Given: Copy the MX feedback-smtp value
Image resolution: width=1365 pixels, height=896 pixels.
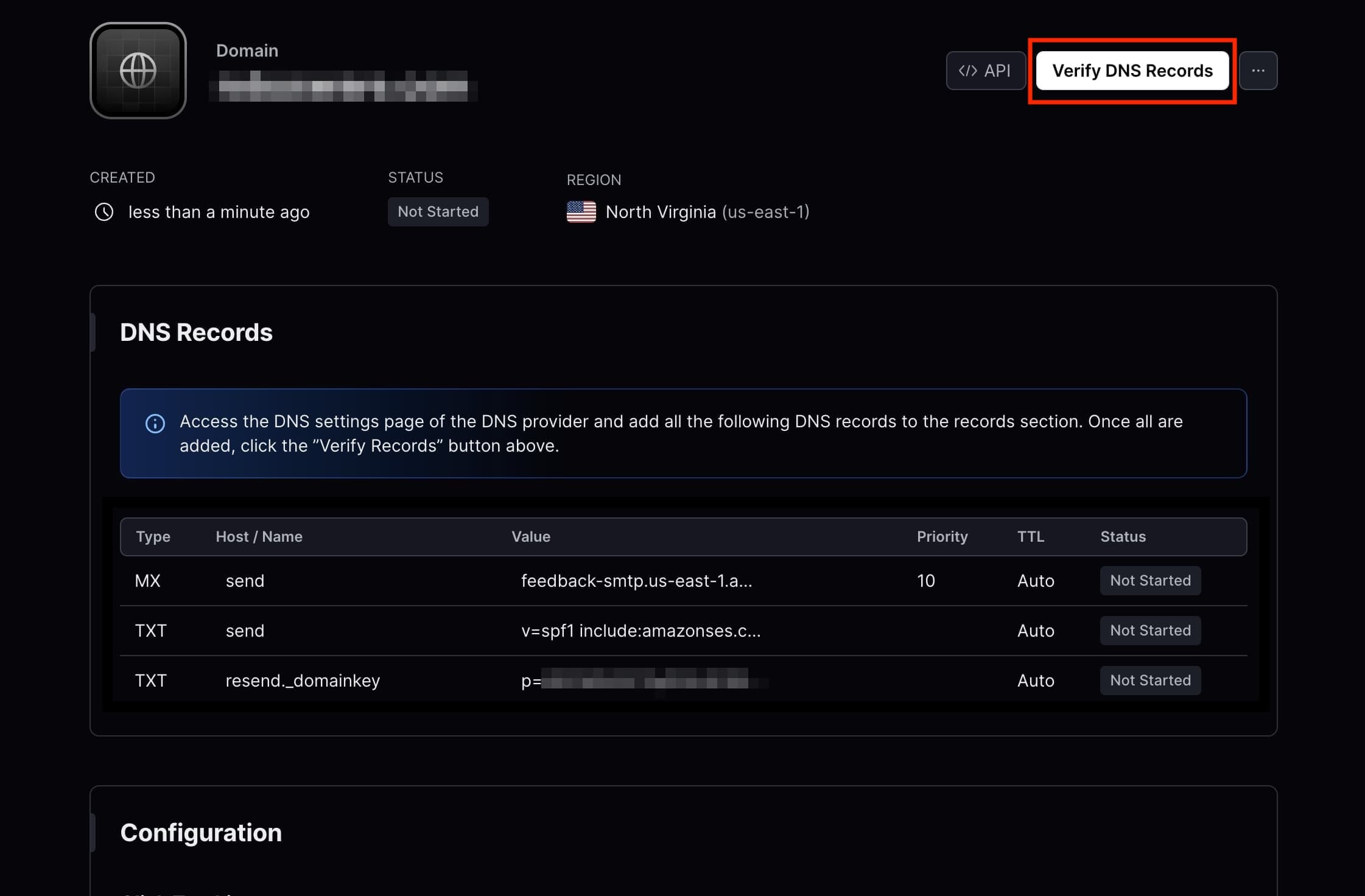Looking at the screenshot, I should click(x=636, y=581).
